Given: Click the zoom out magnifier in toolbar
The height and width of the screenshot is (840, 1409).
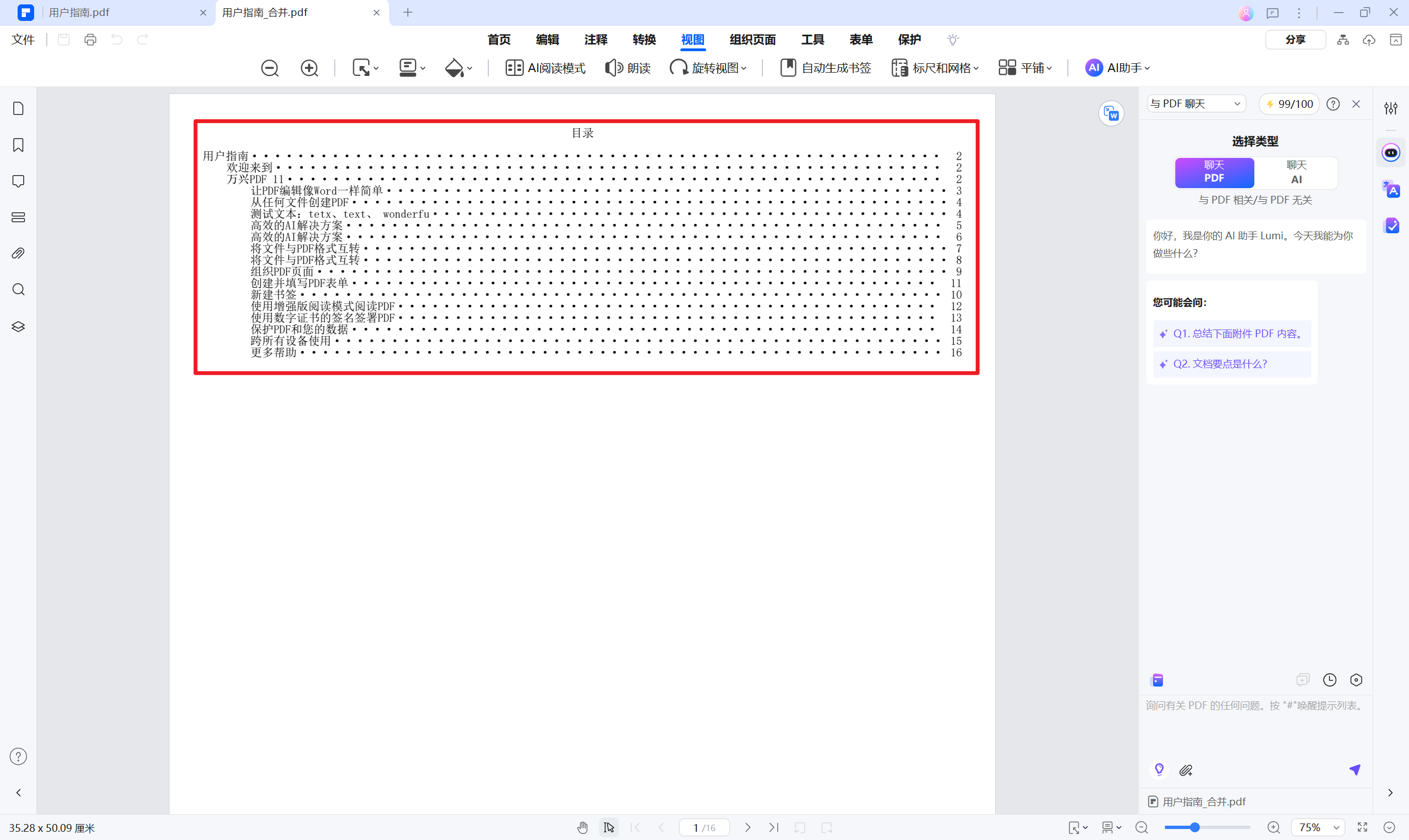Looking at the screenshot, I should [270, 68].
